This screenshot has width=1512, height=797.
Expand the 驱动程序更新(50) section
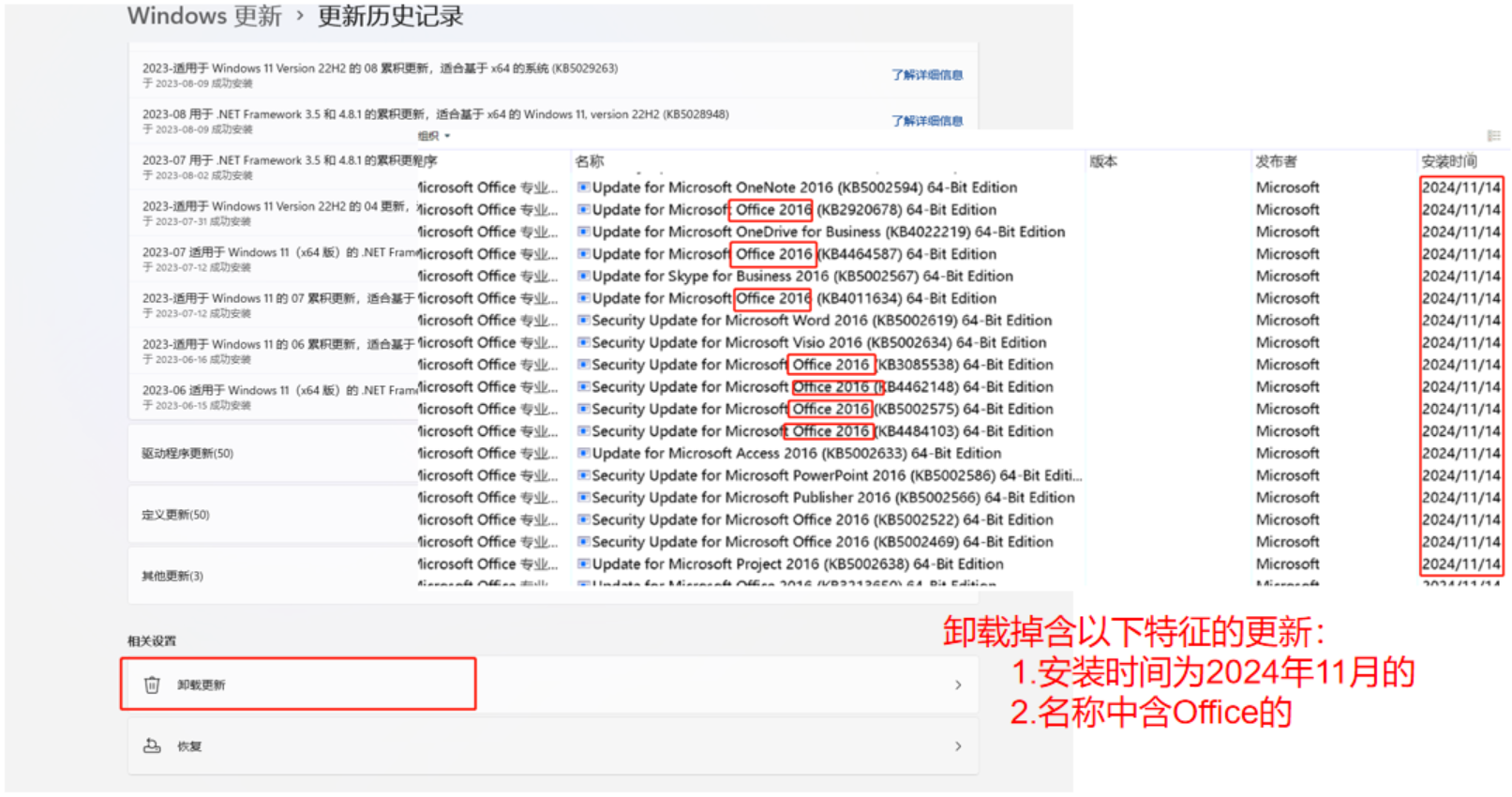click(272, 454)
